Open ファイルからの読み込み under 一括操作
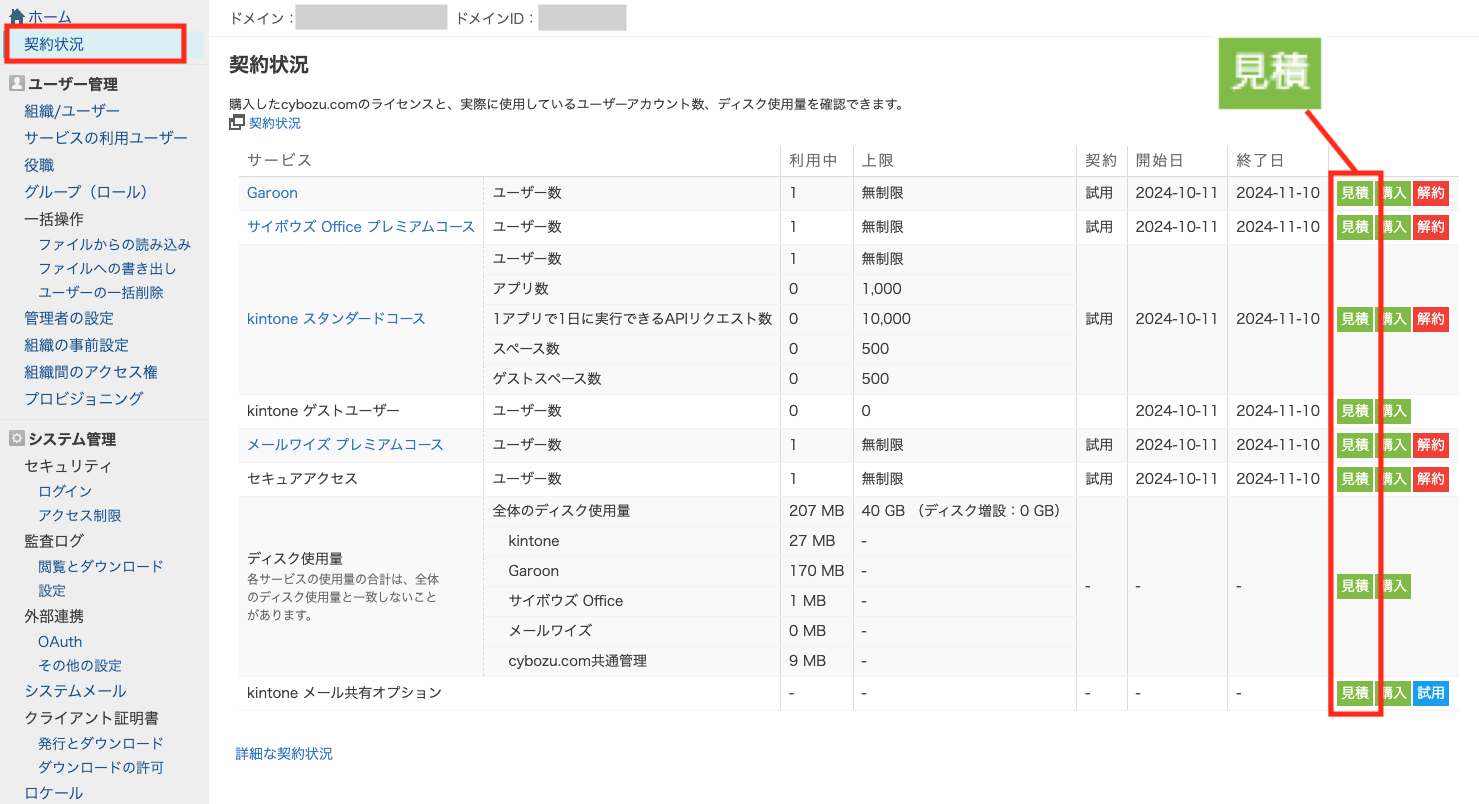Screen dimensions: 1479x804 click(x=114, y=245)
